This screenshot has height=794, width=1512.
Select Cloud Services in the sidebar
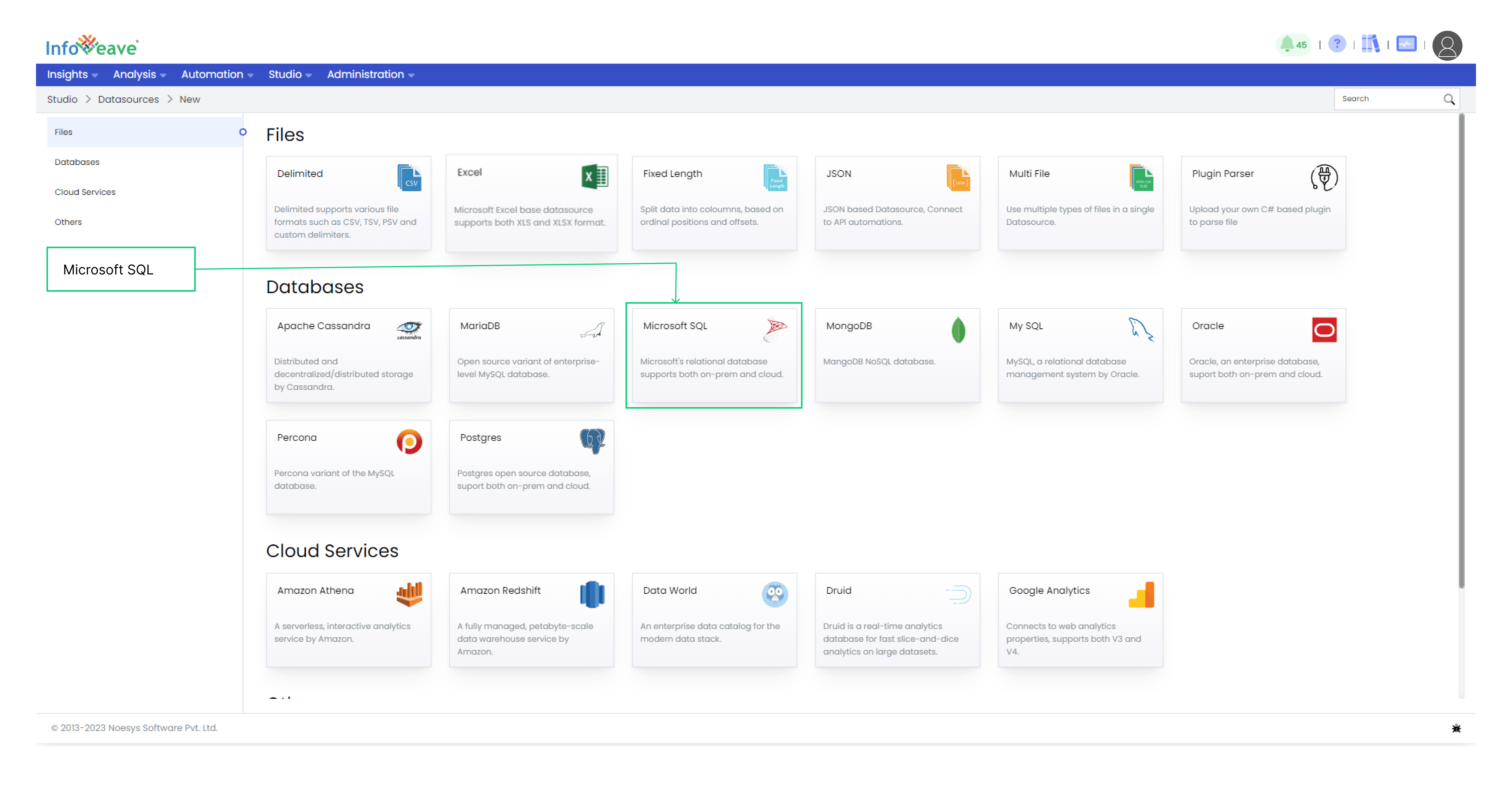(144, 192)
